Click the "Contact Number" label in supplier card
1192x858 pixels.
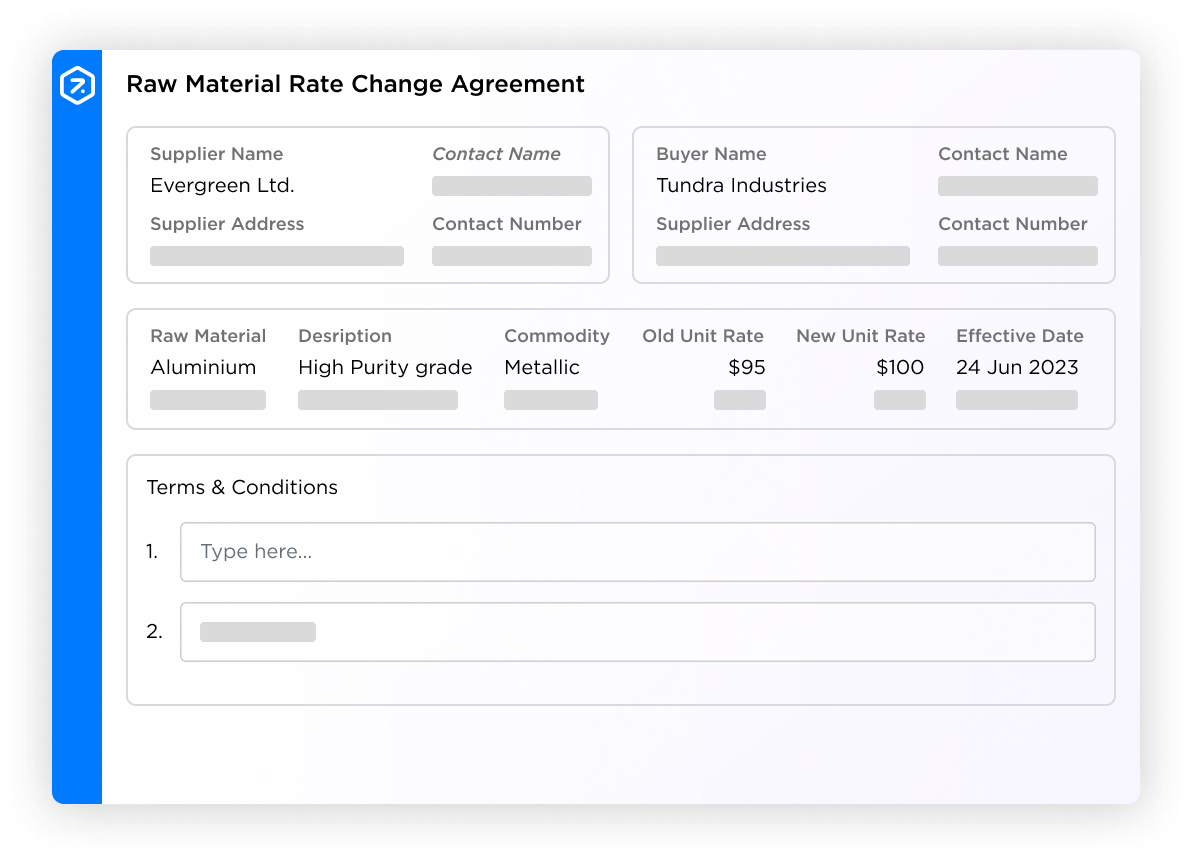click(x=507, y=223)
